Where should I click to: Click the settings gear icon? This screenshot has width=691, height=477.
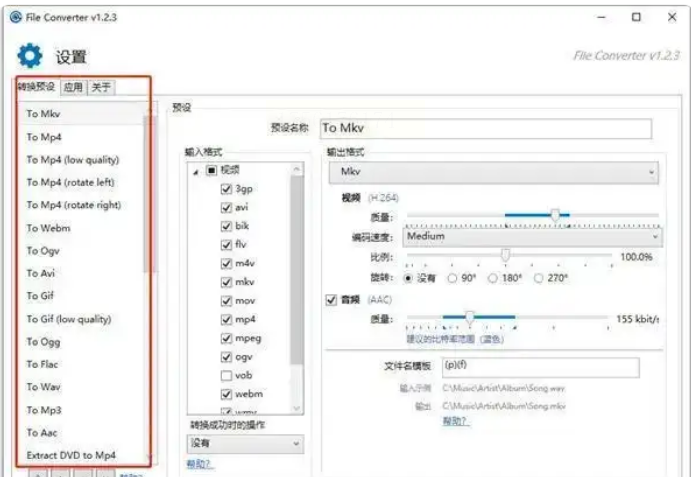click(30, 56)
